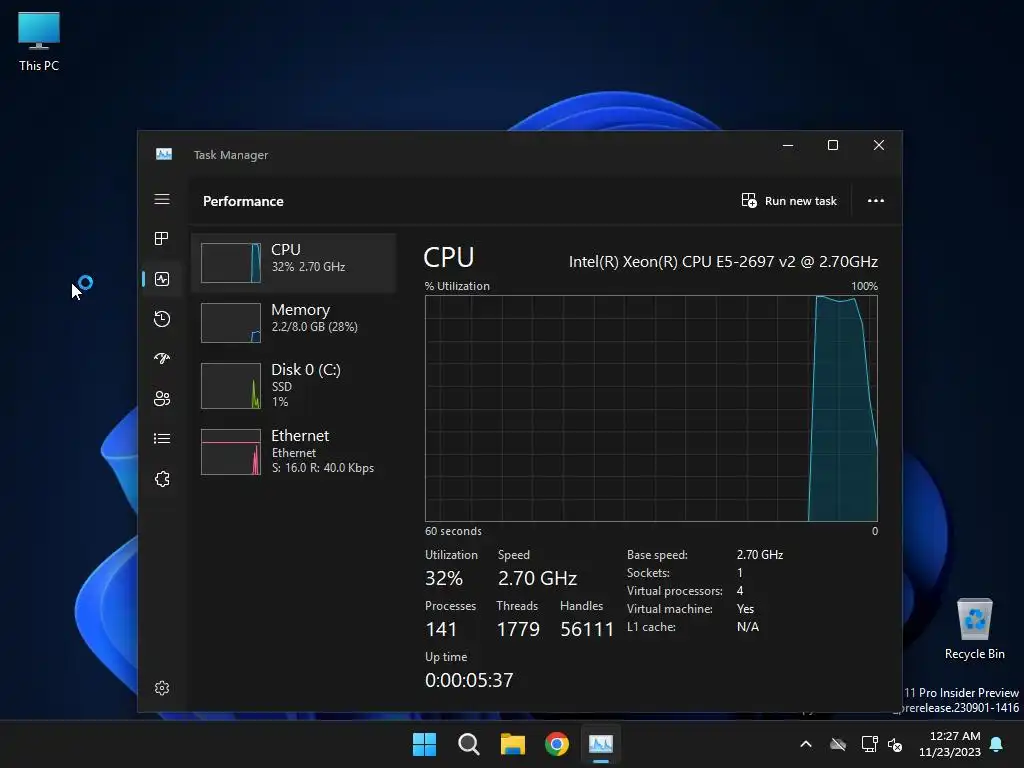Select the This PC desktop icon
The height and width of the screenshot is (768, 1024).
(39, 41)
